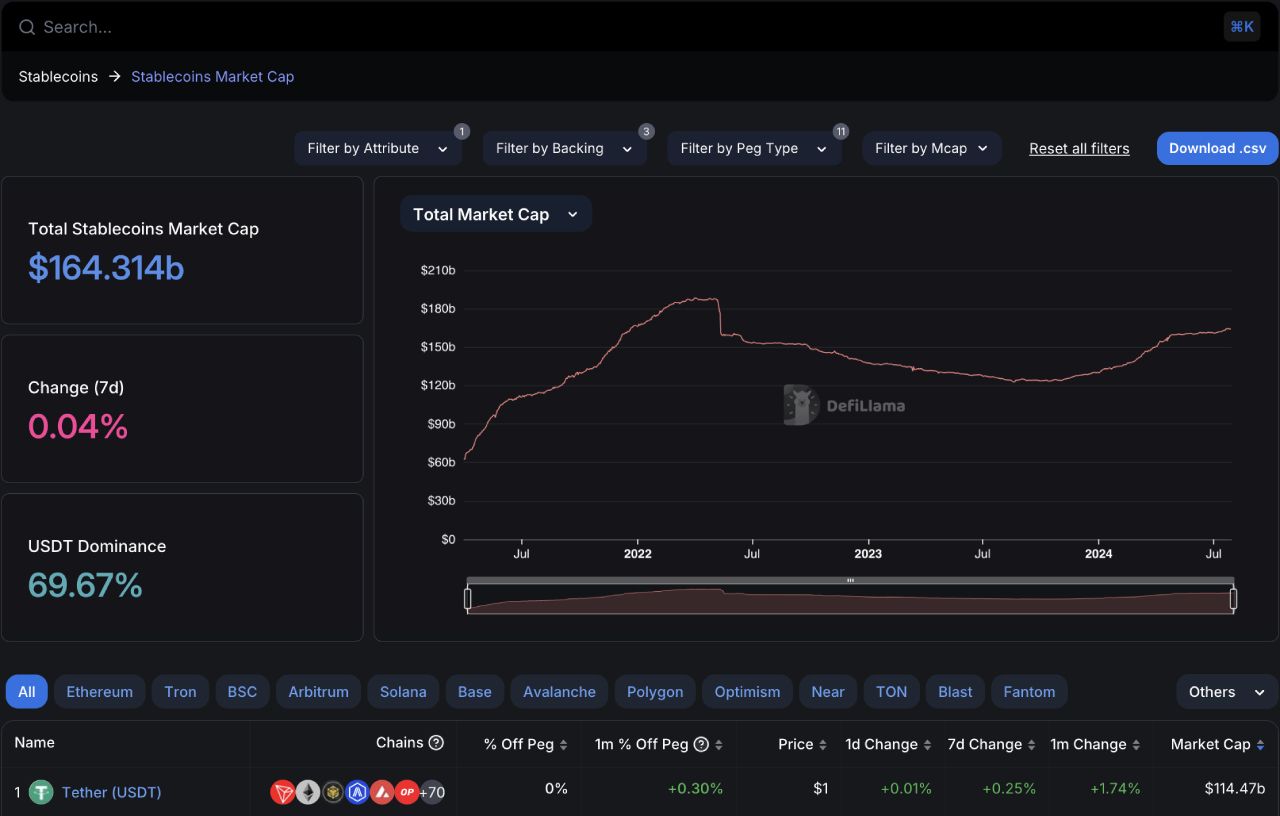
Task: Click the help icon beside Chains header
Action: (x=436, y=743)
